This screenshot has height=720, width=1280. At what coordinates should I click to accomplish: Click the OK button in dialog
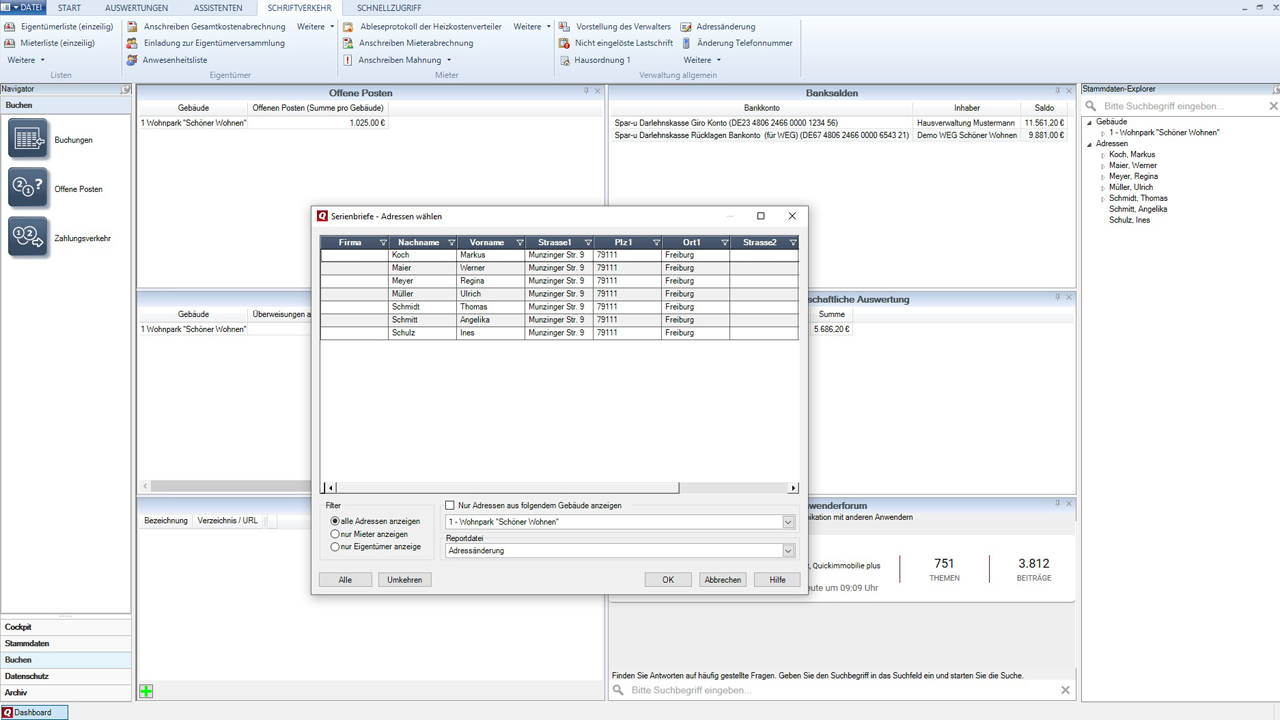point(668,580)
